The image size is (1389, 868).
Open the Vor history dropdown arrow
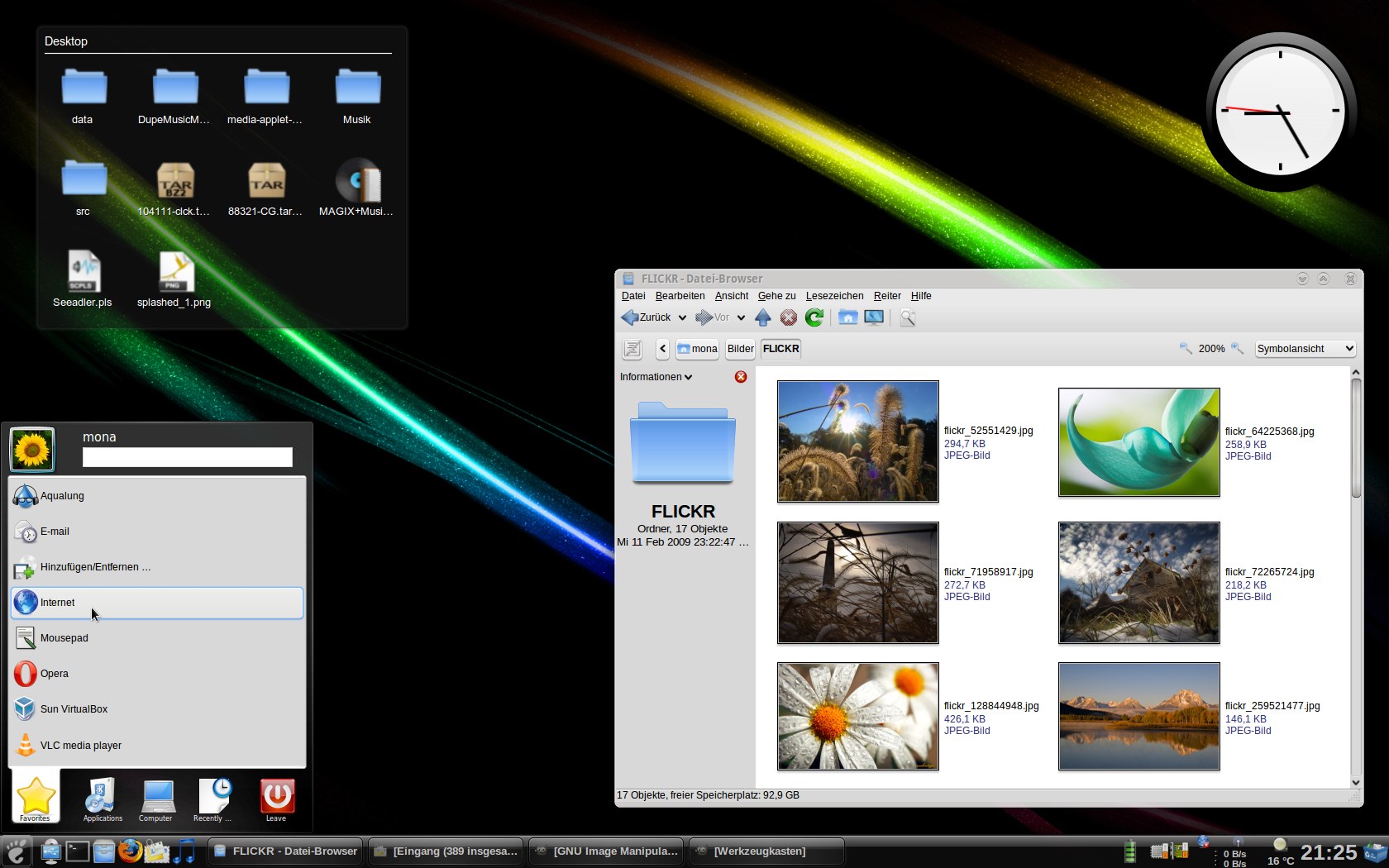pyautogui.click(x=741, y=317)
